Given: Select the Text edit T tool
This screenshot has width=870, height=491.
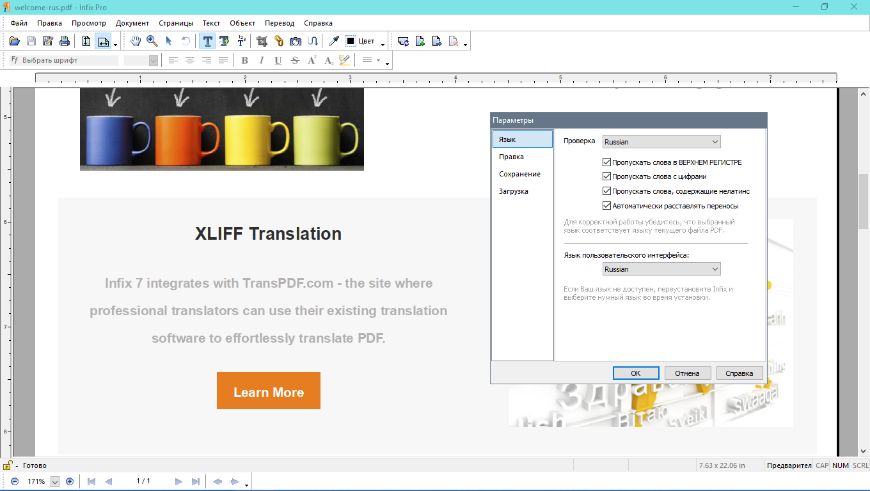Looking at the screenshot, I should [x=208, y=41].
